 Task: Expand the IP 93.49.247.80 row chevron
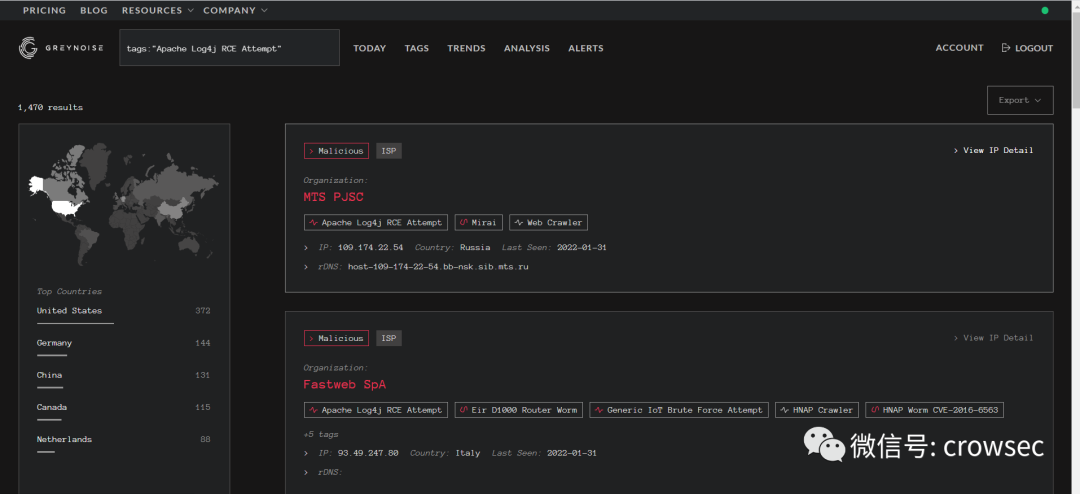(307, 453)
